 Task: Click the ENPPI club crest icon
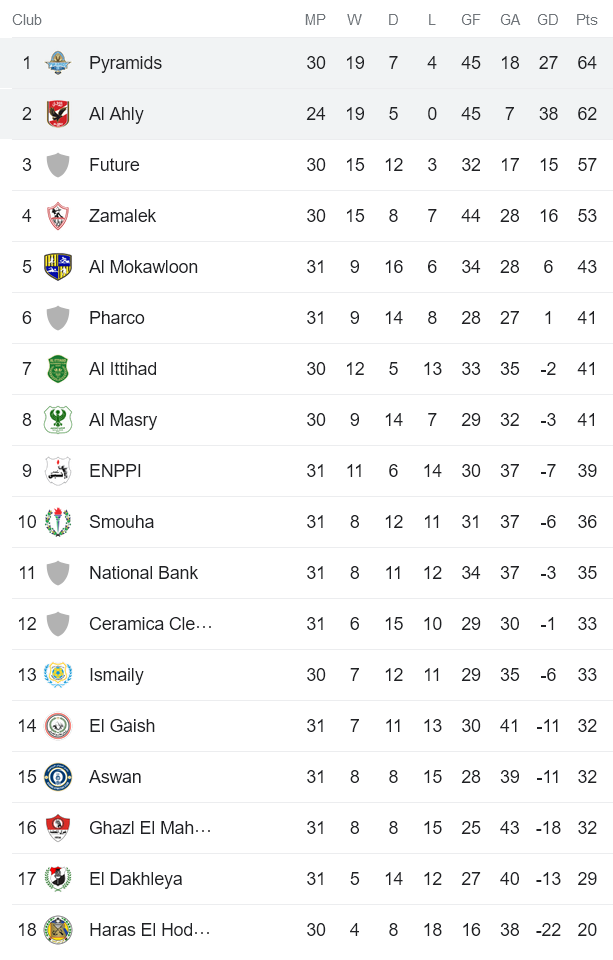[x=58, y=471]
